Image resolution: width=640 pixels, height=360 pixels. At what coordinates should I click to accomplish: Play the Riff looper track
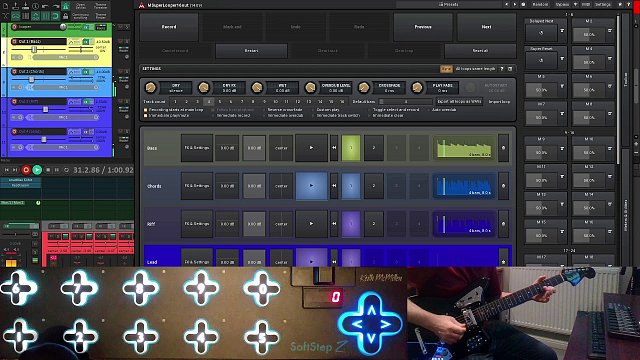pyautogui.click(x=311, y=224)
